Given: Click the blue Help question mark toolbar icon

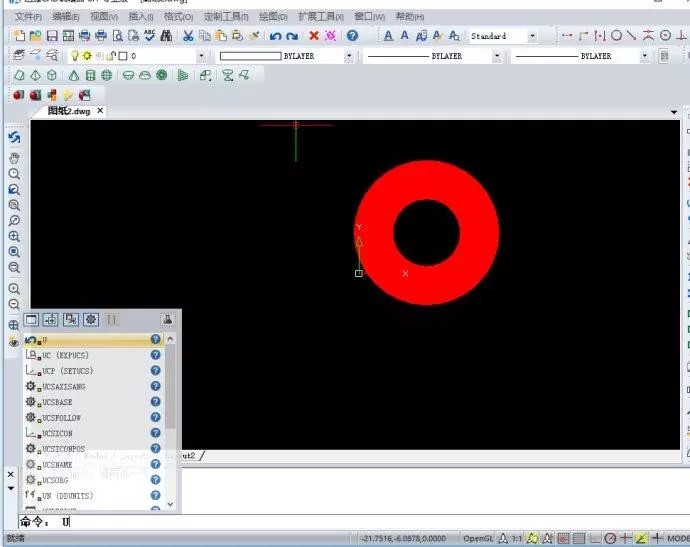Looking at the screenshot, I should coord(352,36).
